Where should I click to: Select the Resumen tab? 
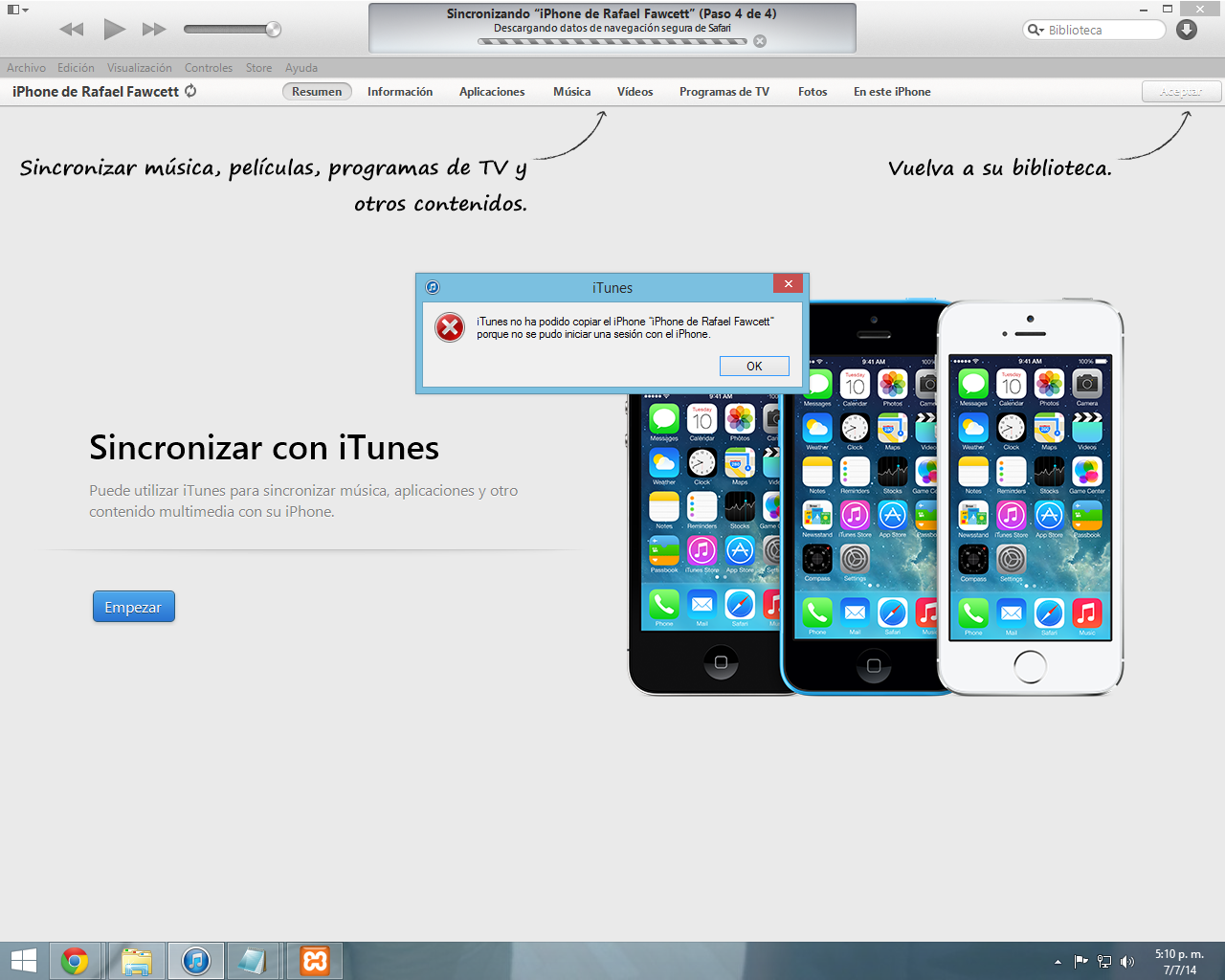(317, 92)
